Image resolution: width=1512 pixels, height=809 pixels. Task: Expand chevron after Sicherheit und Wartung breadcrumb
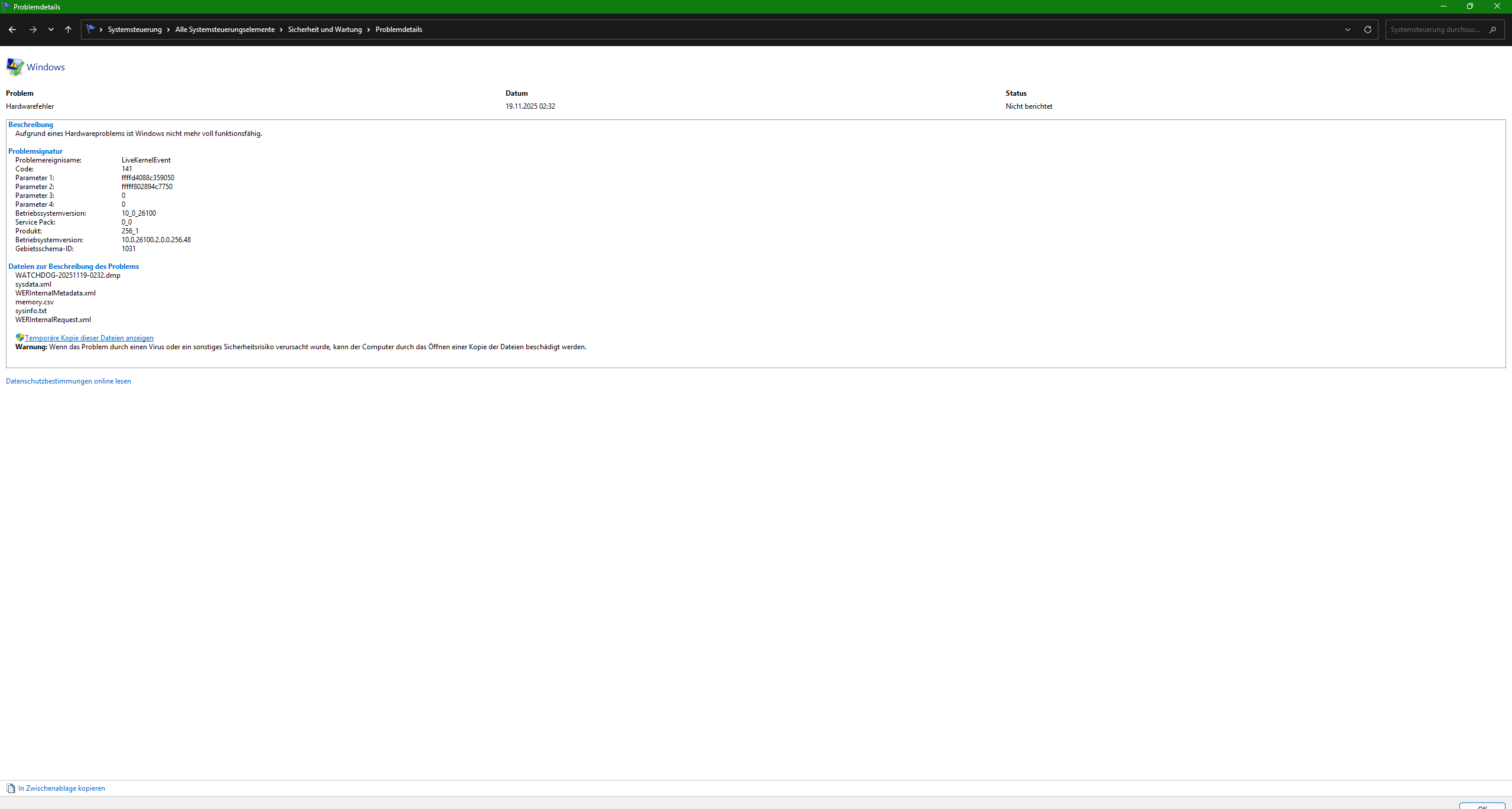pyautogui.click(x=369, y=30)
